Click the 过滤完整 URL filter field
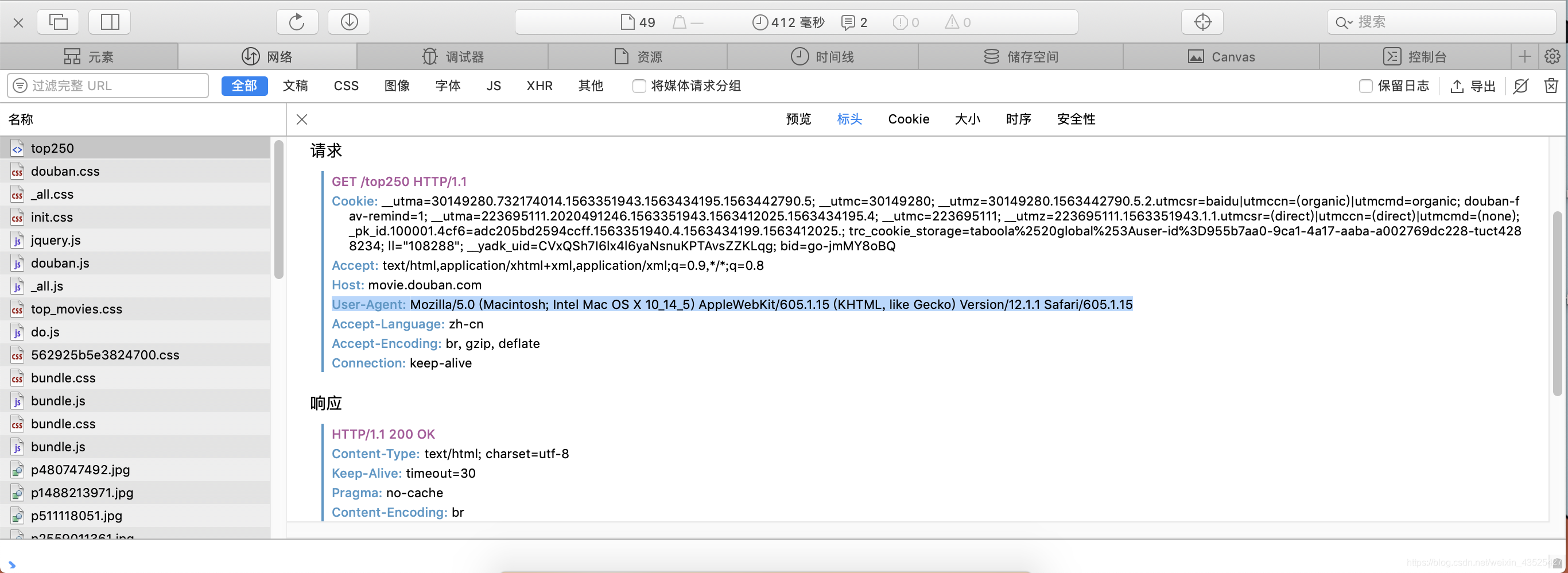The height and width of the screenshot is (573, 1568). click(x=108, y=86)
